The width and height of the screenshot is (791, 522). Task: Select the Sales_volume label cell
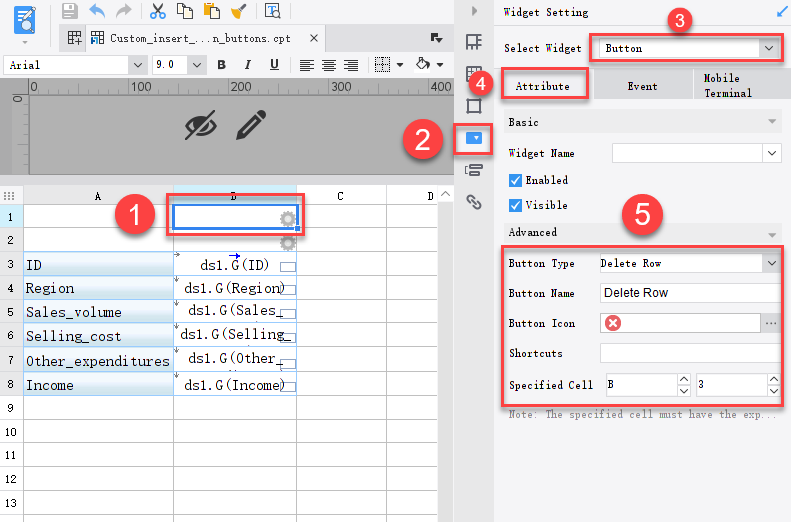[x=98, y=312]
